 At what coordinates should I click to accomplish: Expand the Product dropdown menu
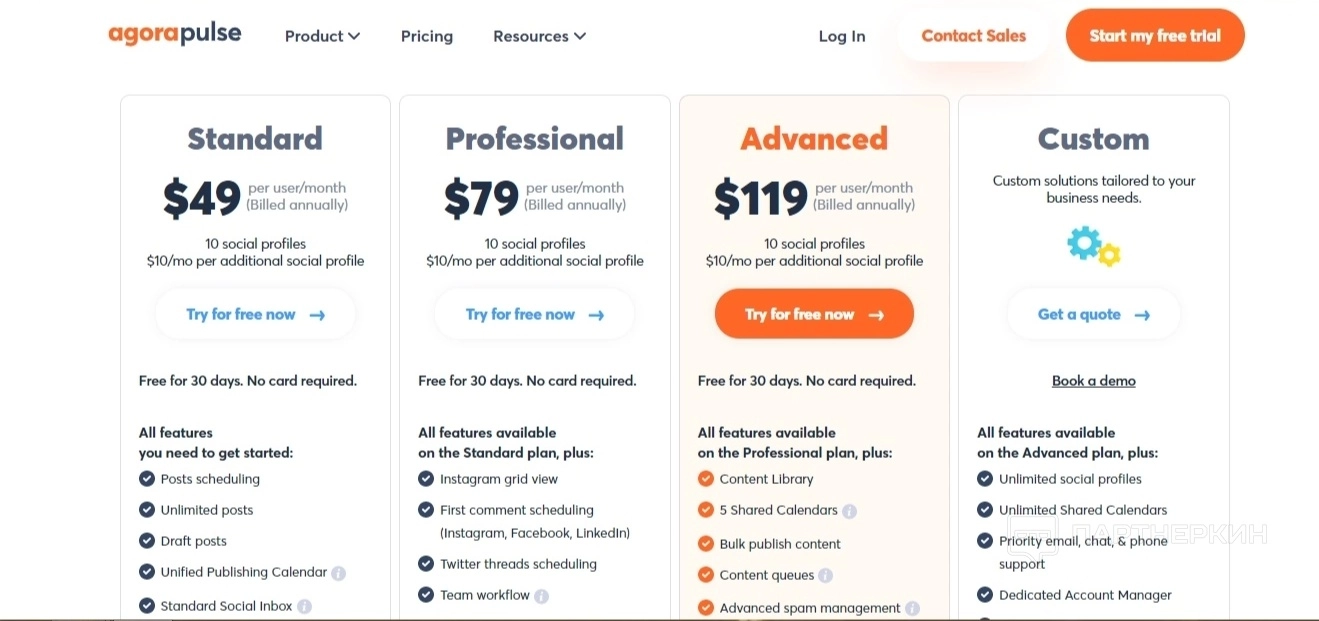click(x=322, y=36)
